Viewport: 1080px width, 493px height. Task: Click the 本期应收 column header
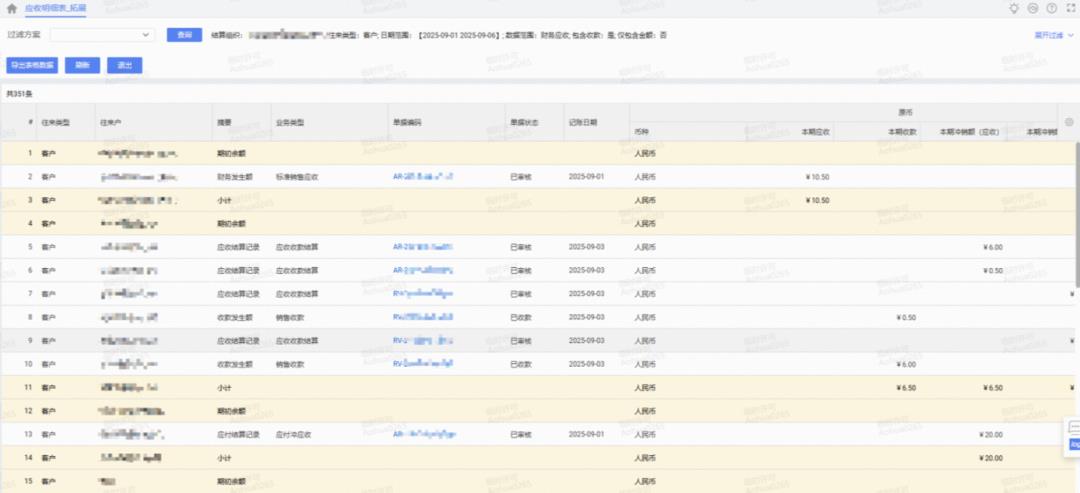coord(816,132)
